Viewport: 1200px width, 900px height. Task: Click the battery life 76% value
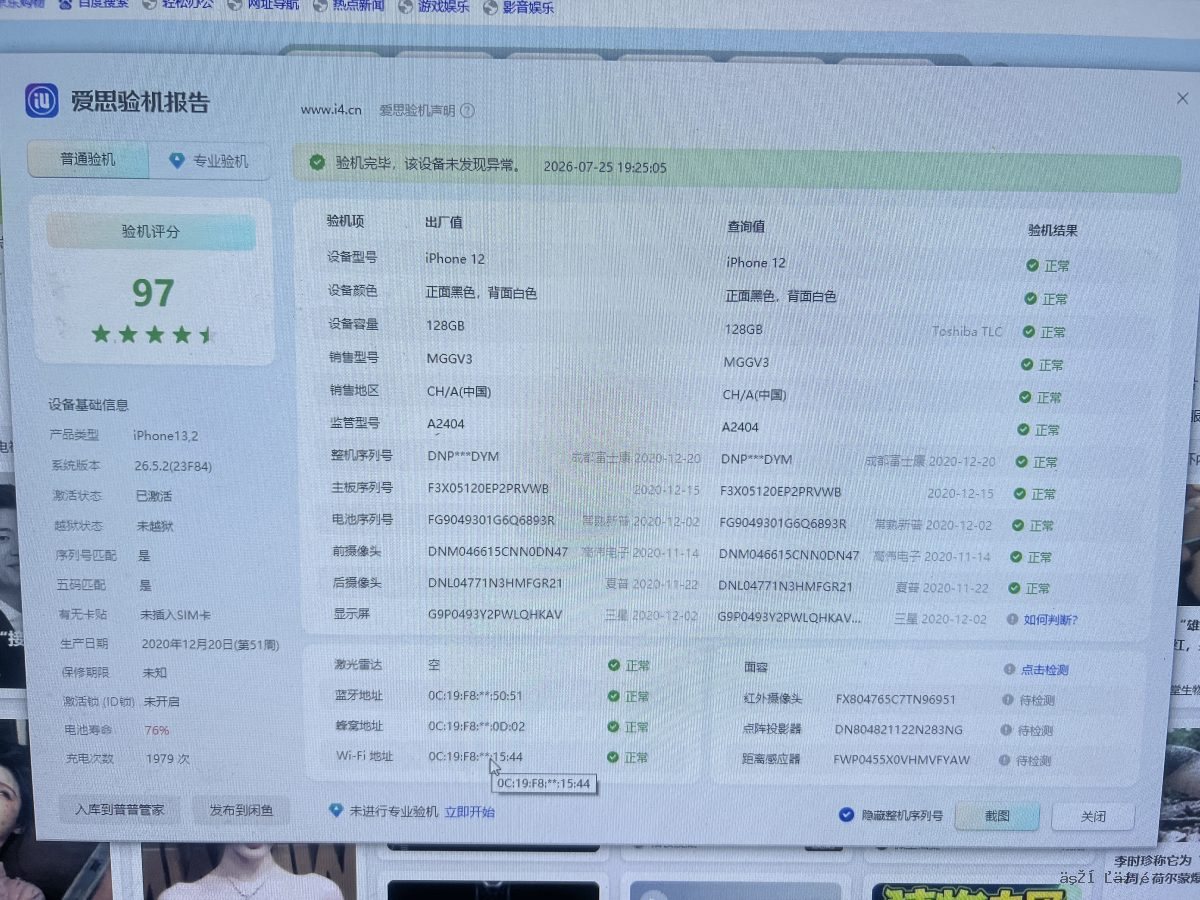157,730
